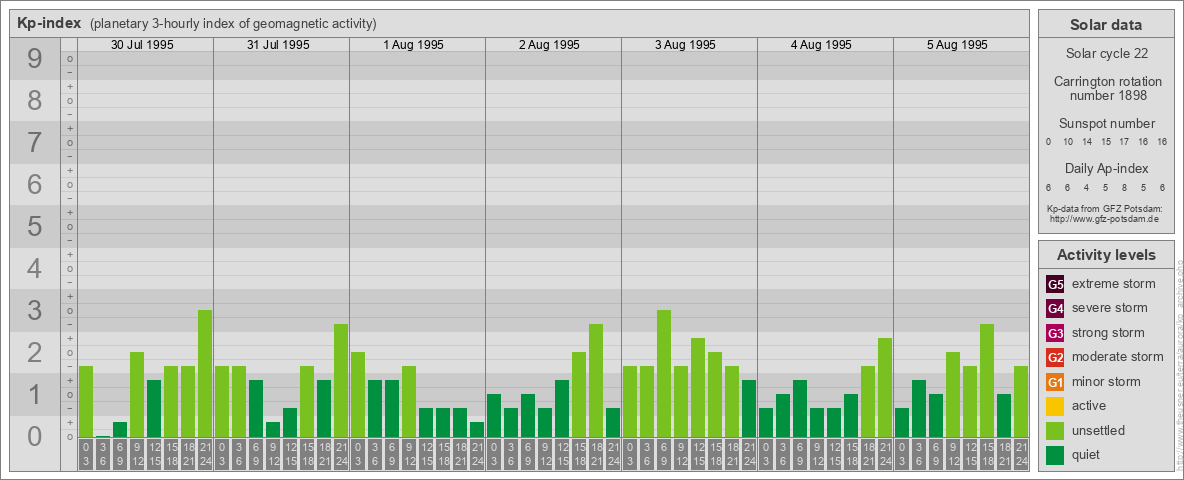Click the sunspot number value 17
This screenshot has width=1184, height=480.
point(1125,142)
